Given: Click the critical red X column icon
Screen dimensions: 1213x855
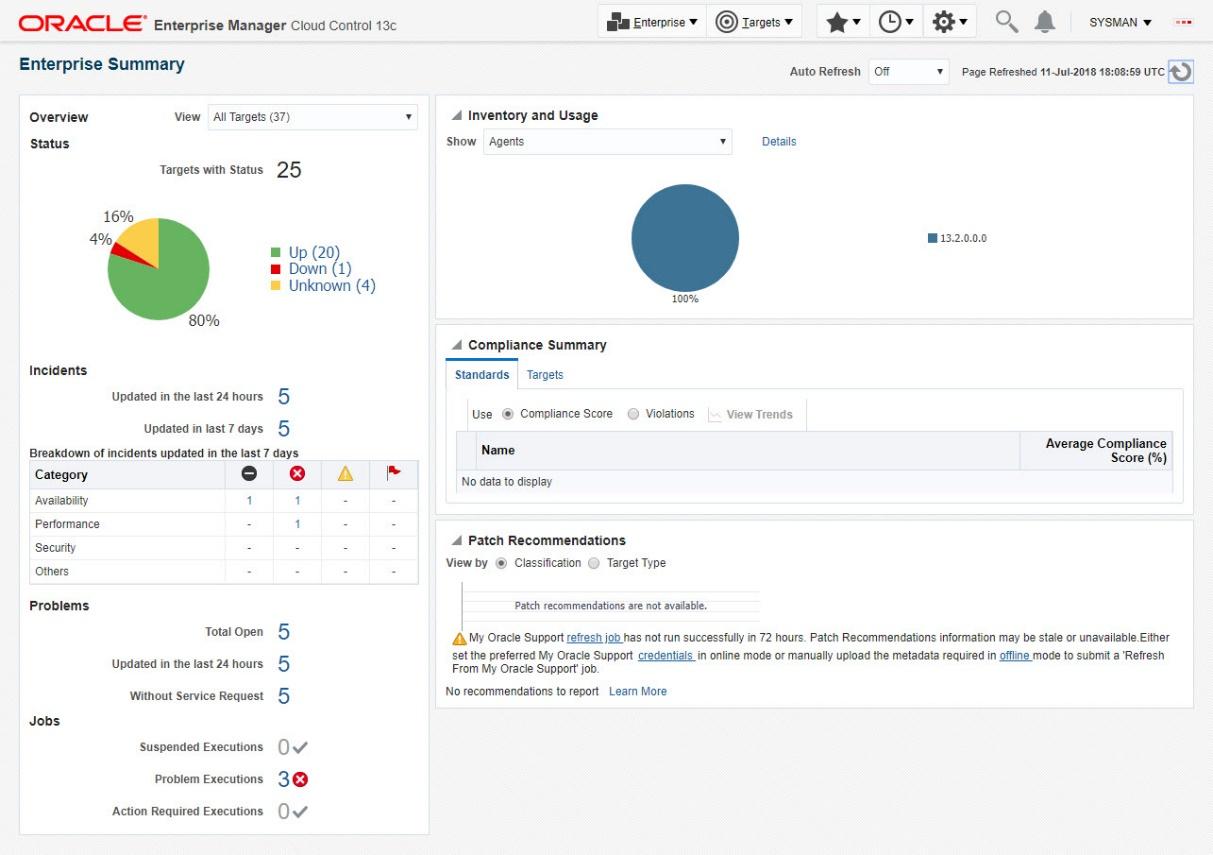Looking at the screenshot, I should point(297,475).
